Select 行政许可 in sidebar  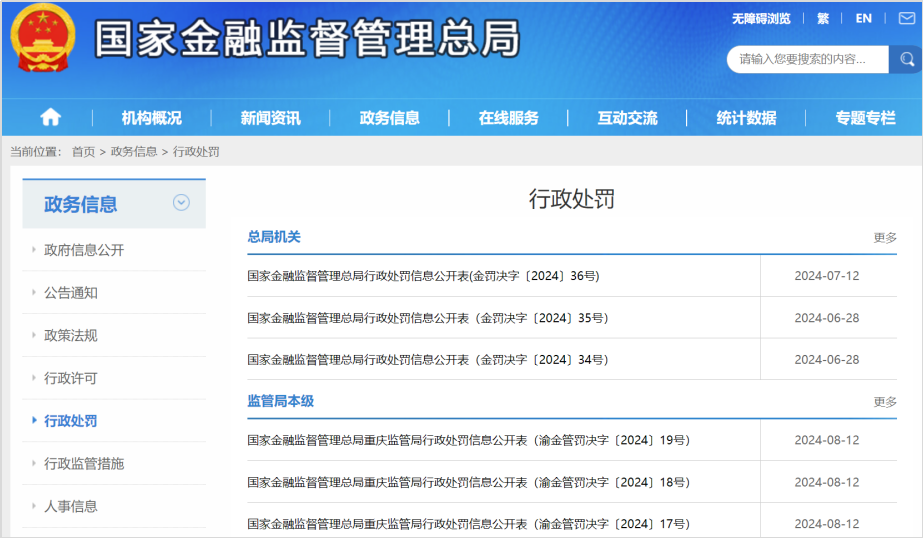tap(71, 378)
